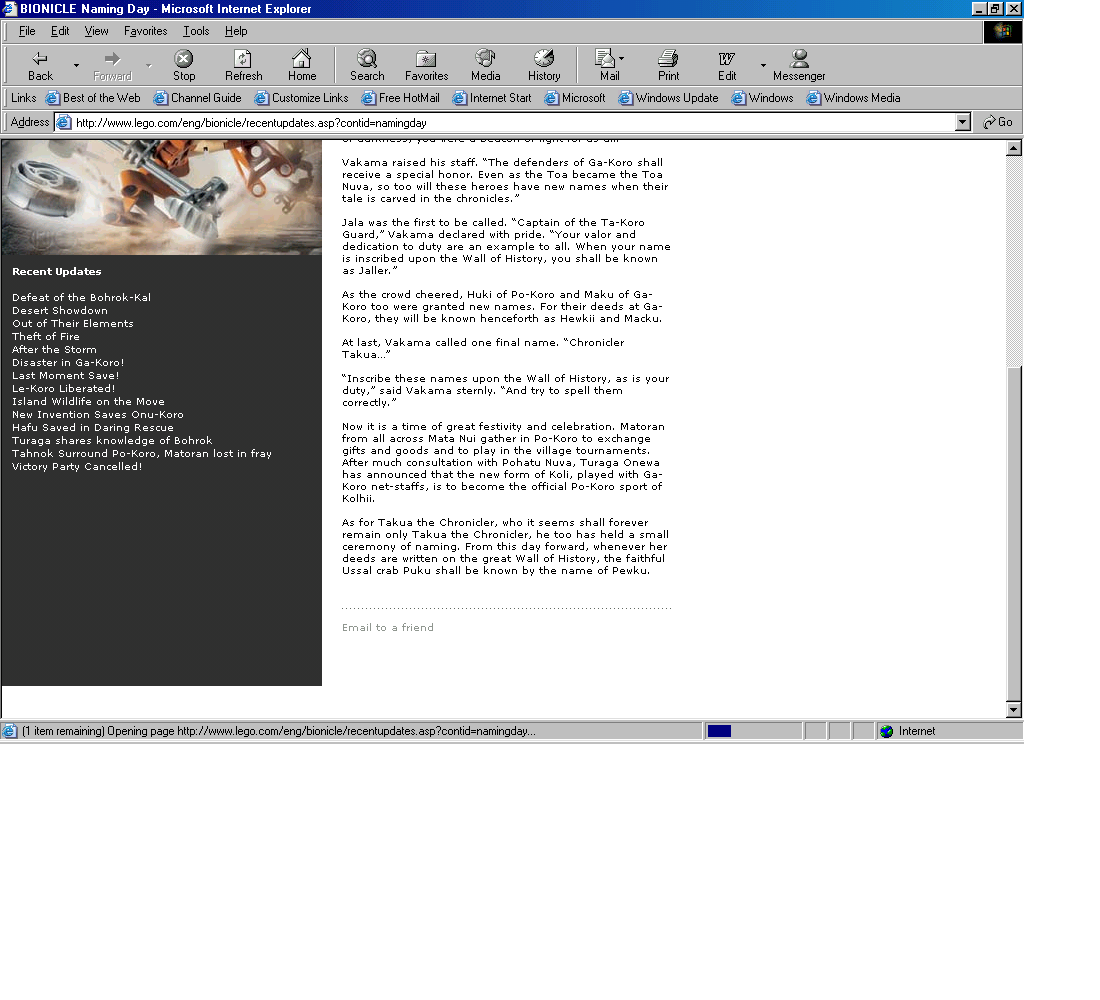The image size is (1100, 1000).
Task: Click the Go button next to address
Action: click(x=998, y=122)
